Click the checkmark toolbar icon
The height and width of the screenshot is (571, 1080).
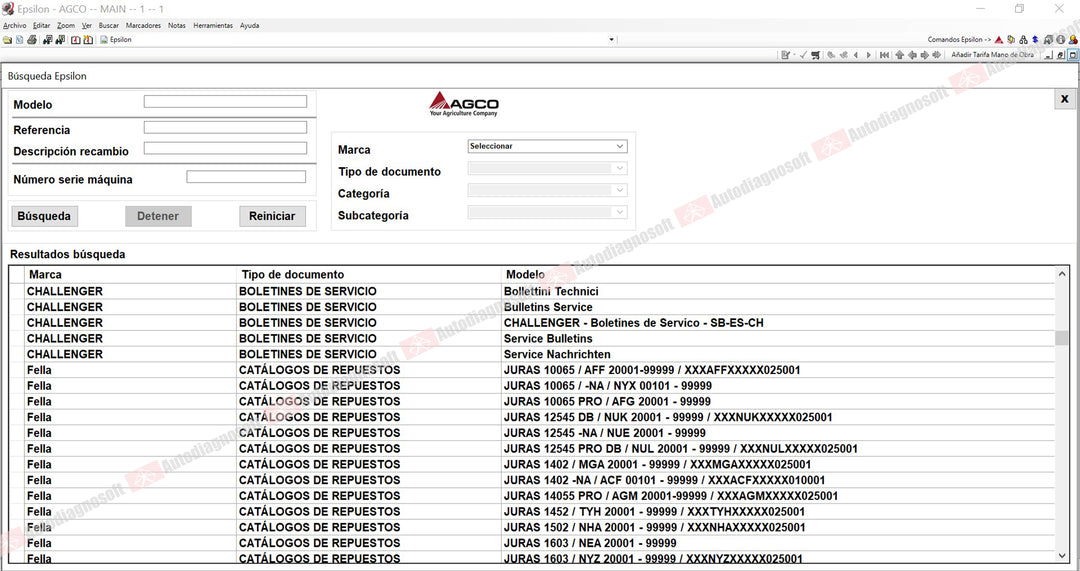[803, 55]
